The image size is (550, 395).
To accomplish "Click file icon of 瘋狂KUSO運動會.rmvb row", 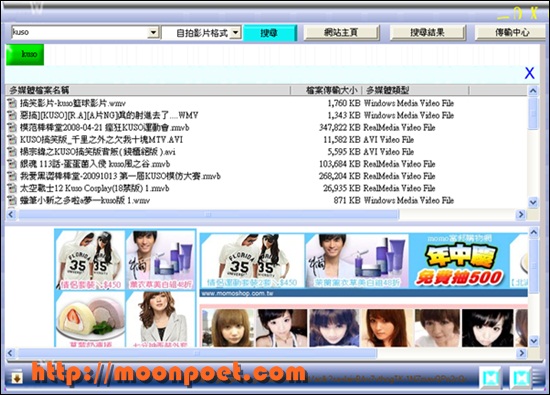I will click(x=12, y=128).
